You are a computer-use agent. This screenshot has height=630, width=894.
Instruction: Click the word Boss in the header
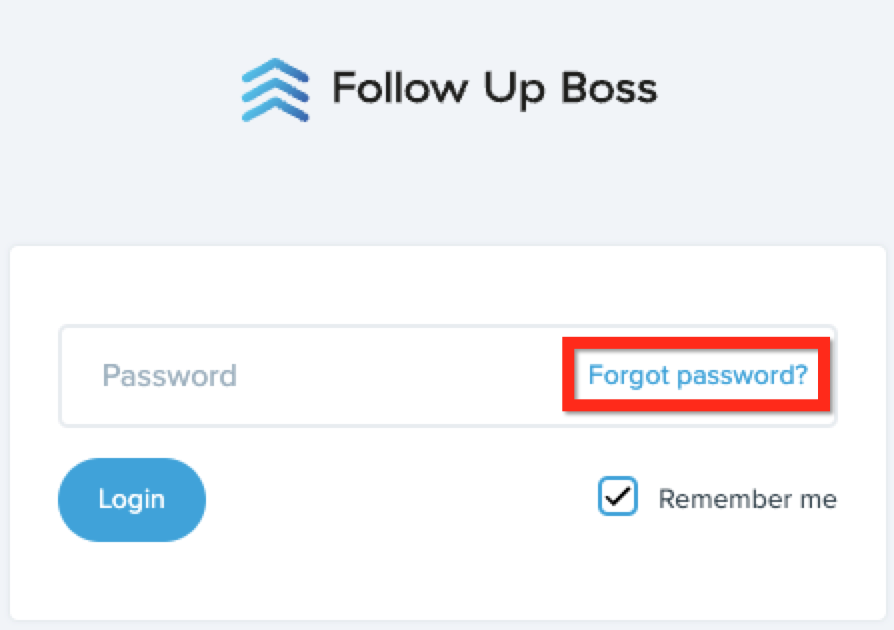click(609, 88)
